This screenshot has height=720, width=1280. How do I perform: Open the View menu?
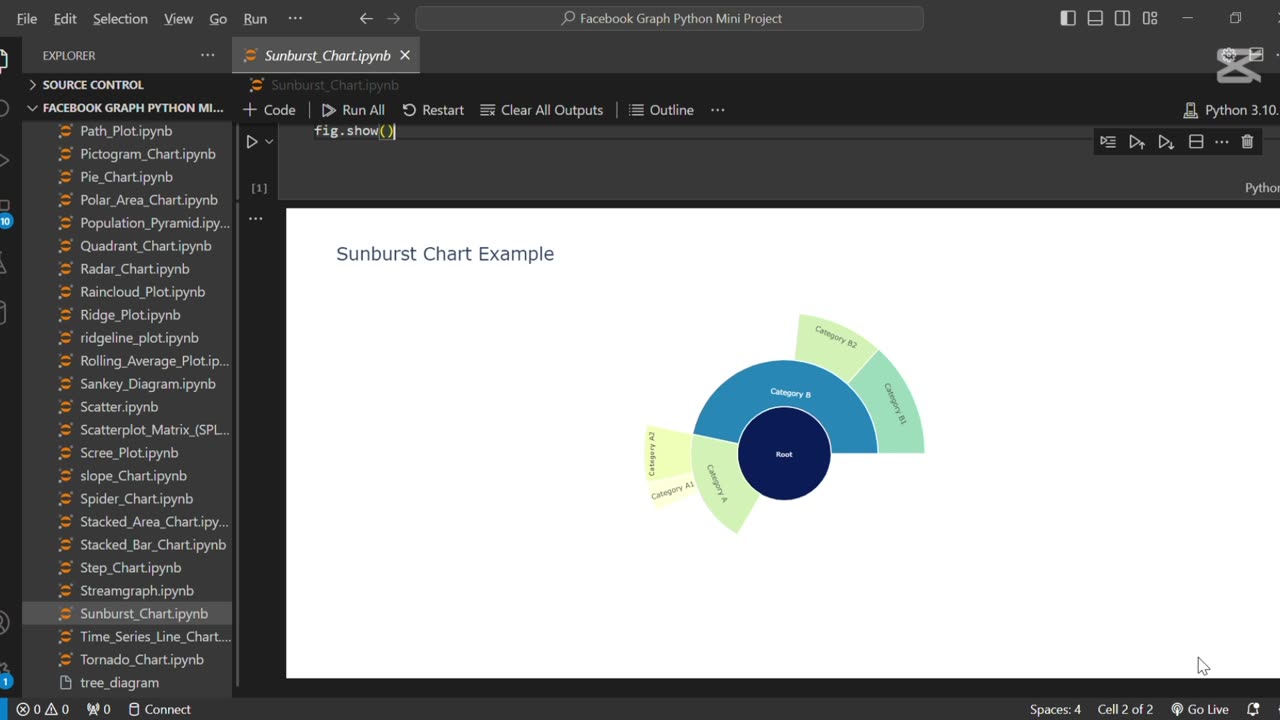click(178, 18)
